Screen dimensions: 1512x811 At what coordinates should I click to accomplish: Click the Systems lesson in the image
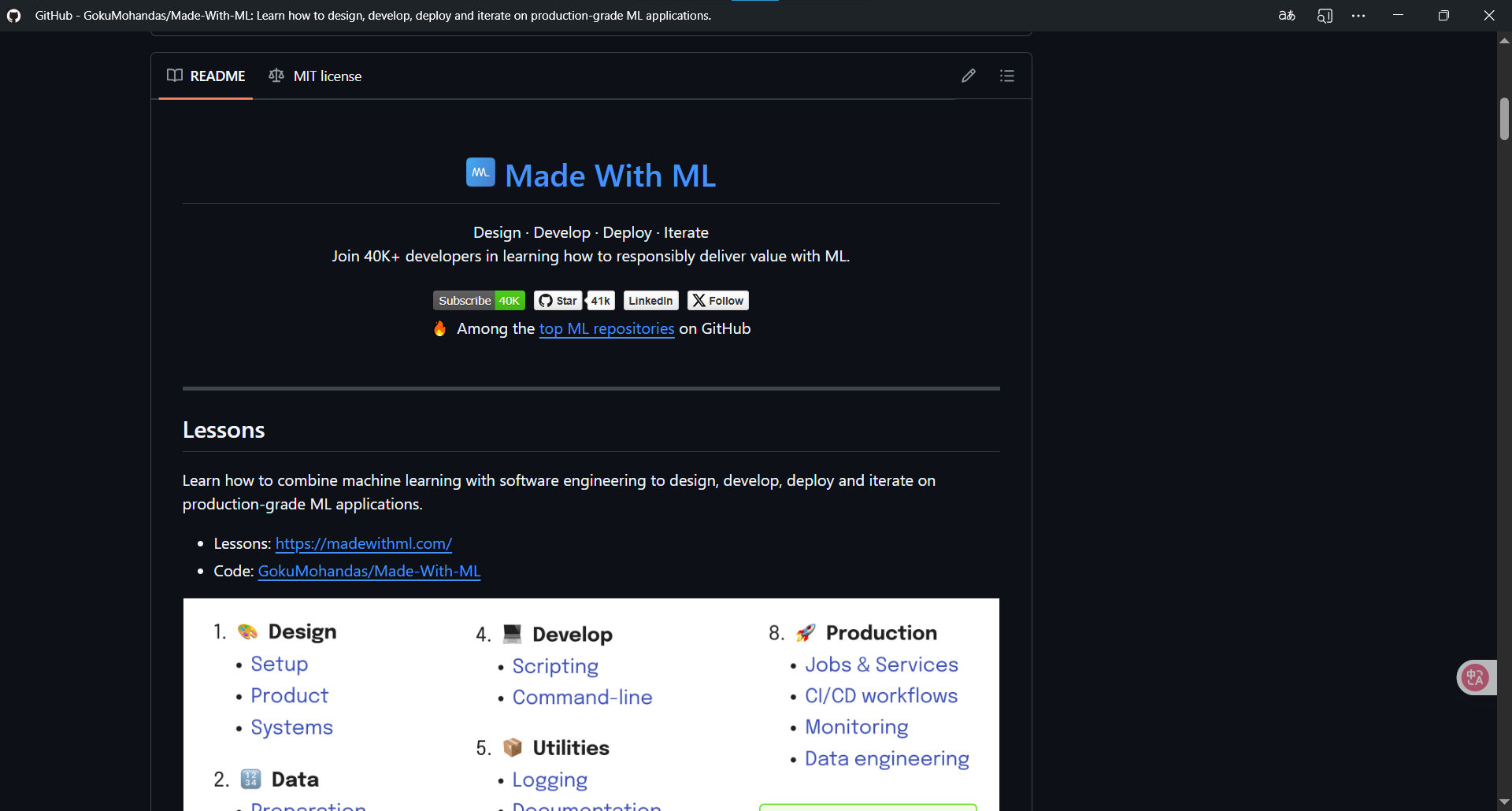pos(291,728)
